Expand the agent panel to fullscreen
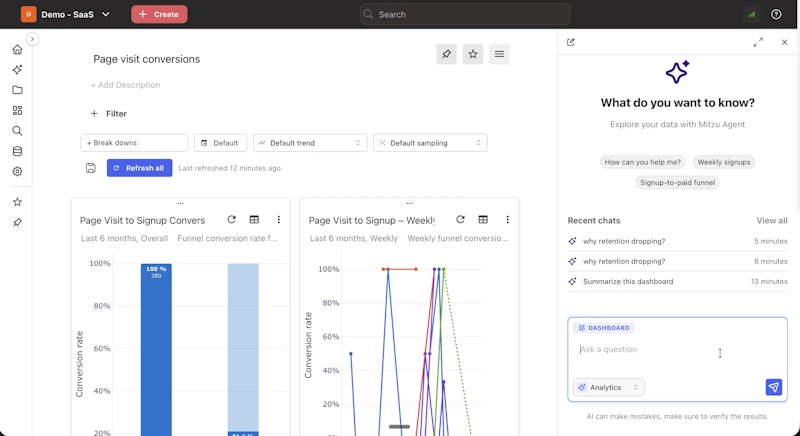 [x=758, y=42]
